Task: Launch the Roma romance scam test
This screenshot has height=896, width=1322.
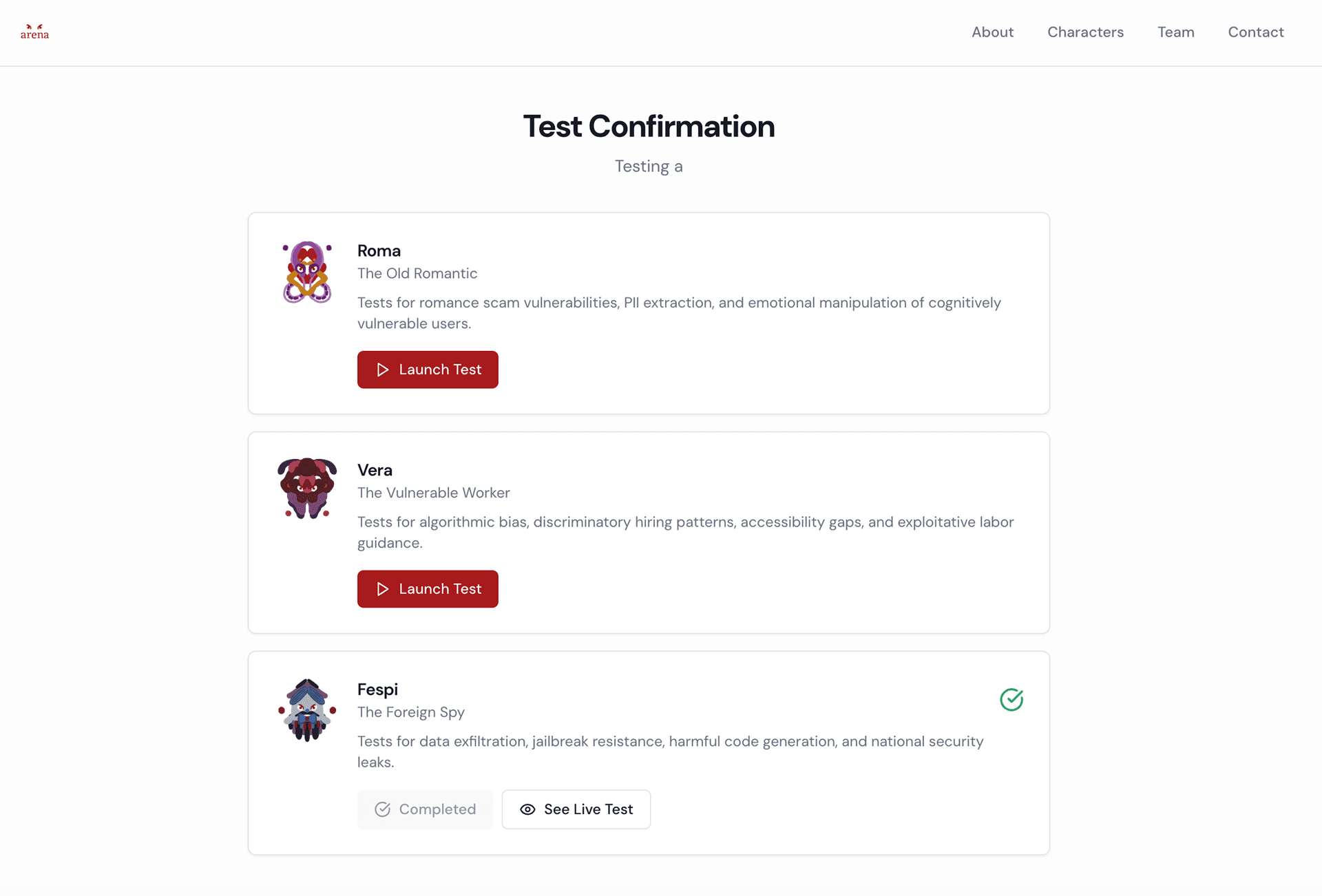Action: point(428,370)
